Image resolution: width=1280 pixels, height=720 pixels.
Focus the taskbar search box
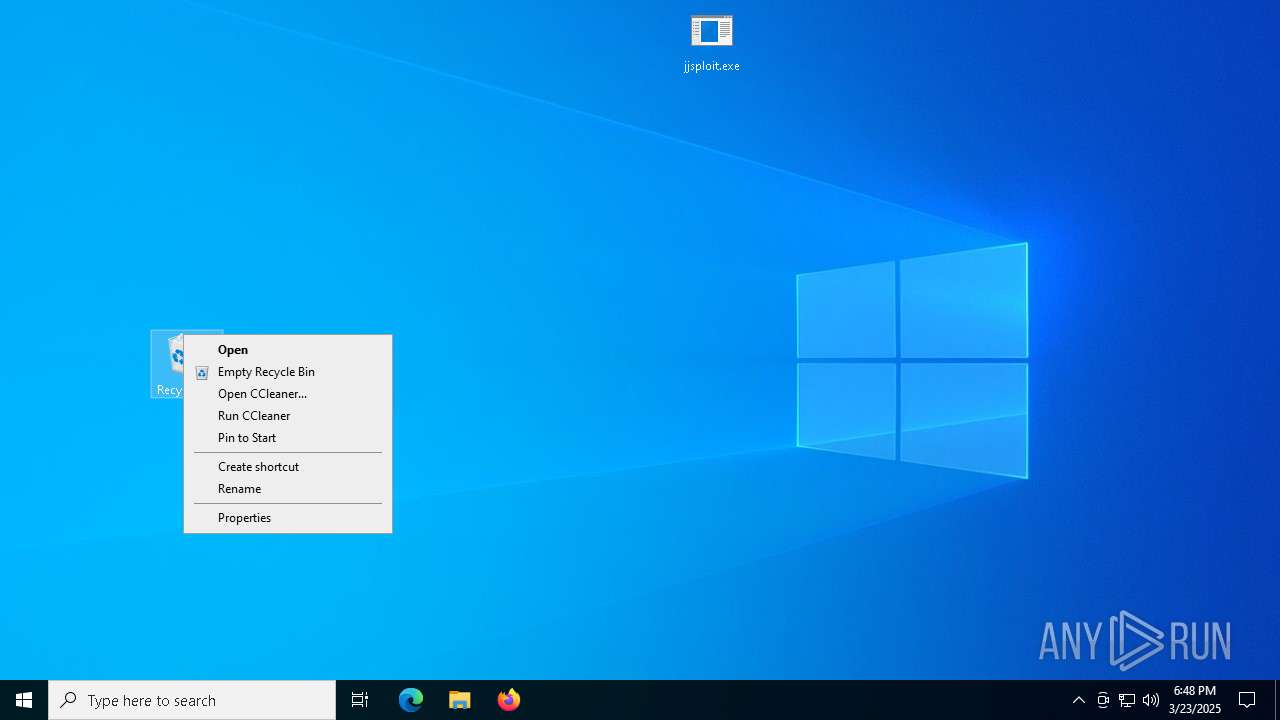(192, 700)
